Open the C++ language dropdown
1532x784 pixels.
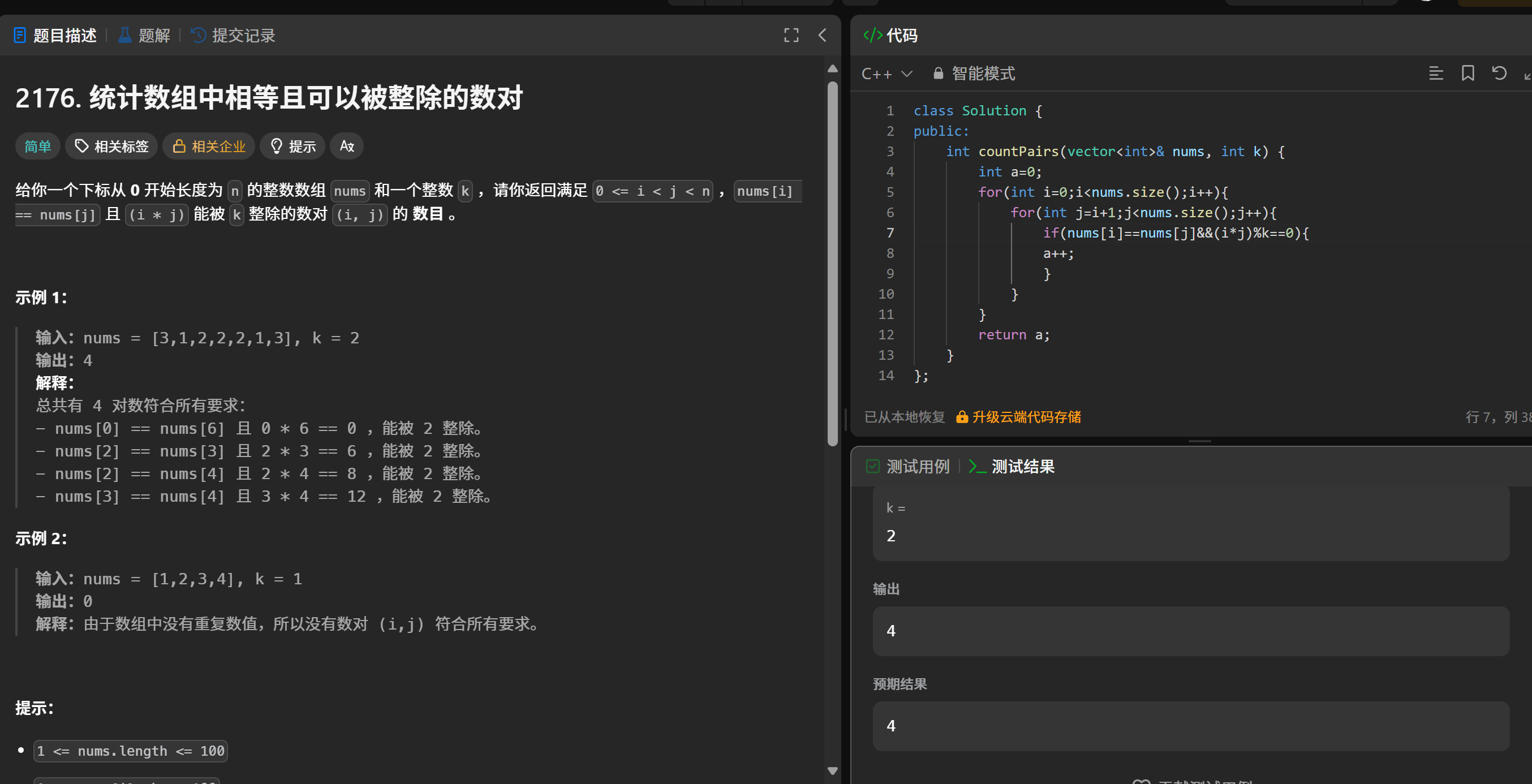(886, 73)
